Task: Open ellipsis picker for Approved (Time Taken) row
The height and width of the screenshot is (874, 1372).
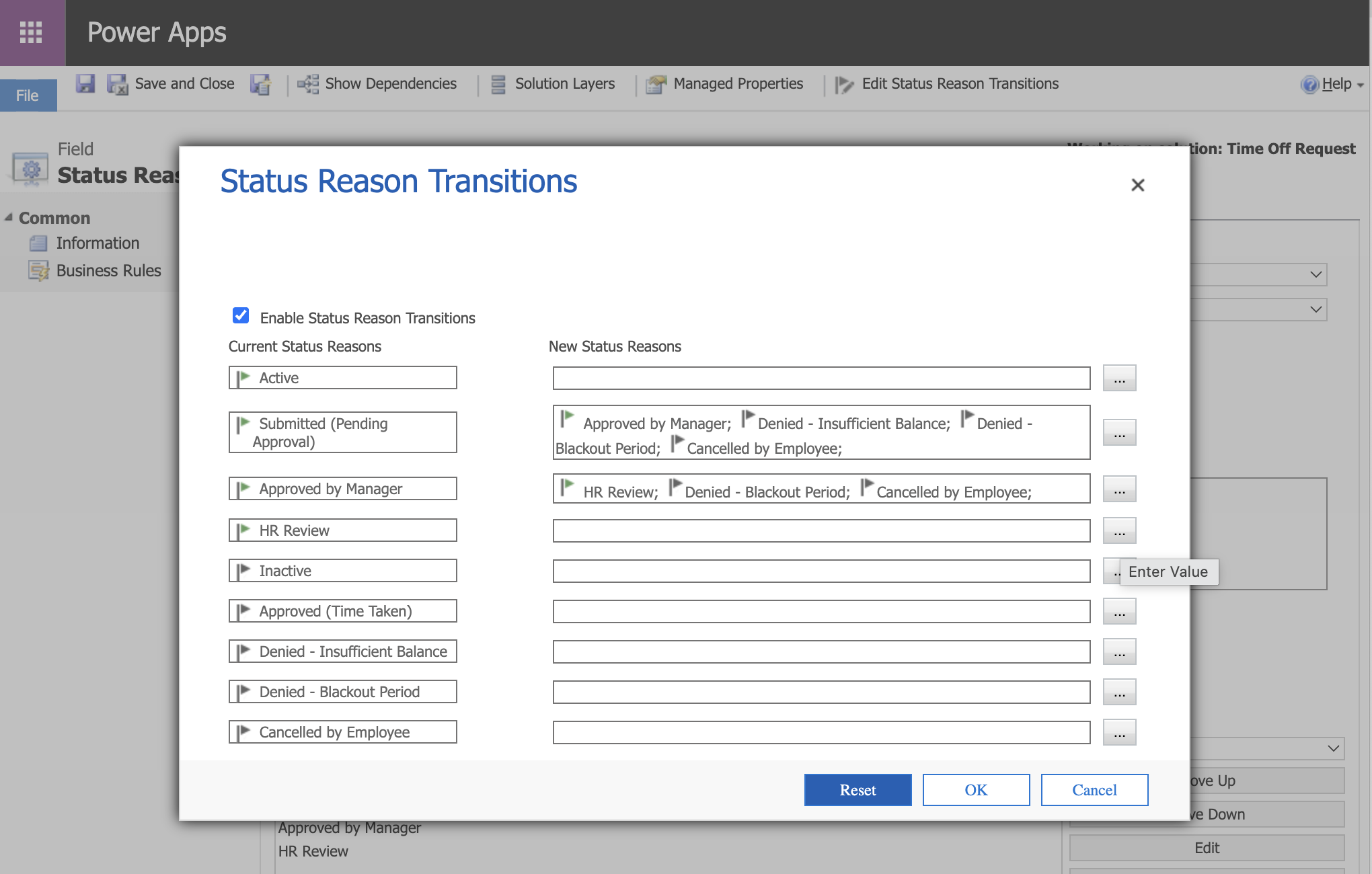Action: click(x=1119, y=611)
